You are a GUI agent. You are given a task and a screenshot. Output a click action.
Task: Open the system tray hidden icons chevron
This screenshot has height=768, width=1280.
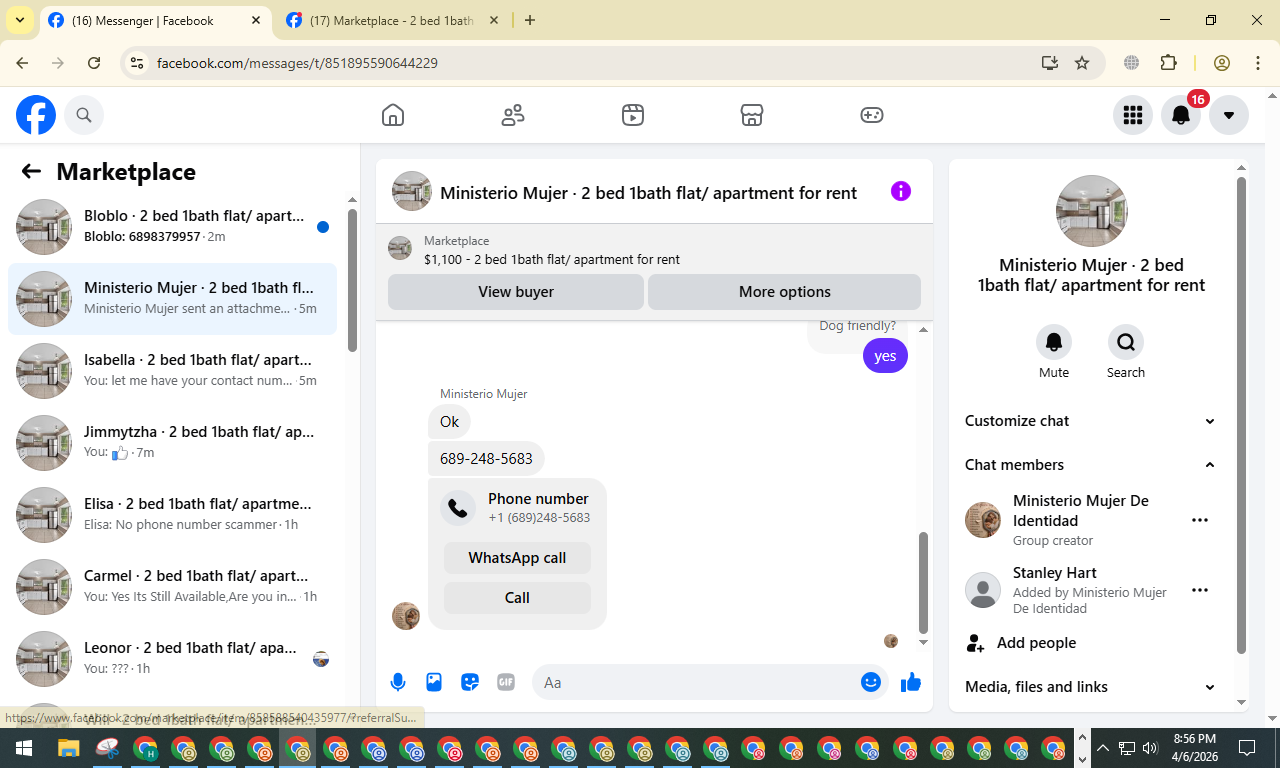(x=1103, y=748)
